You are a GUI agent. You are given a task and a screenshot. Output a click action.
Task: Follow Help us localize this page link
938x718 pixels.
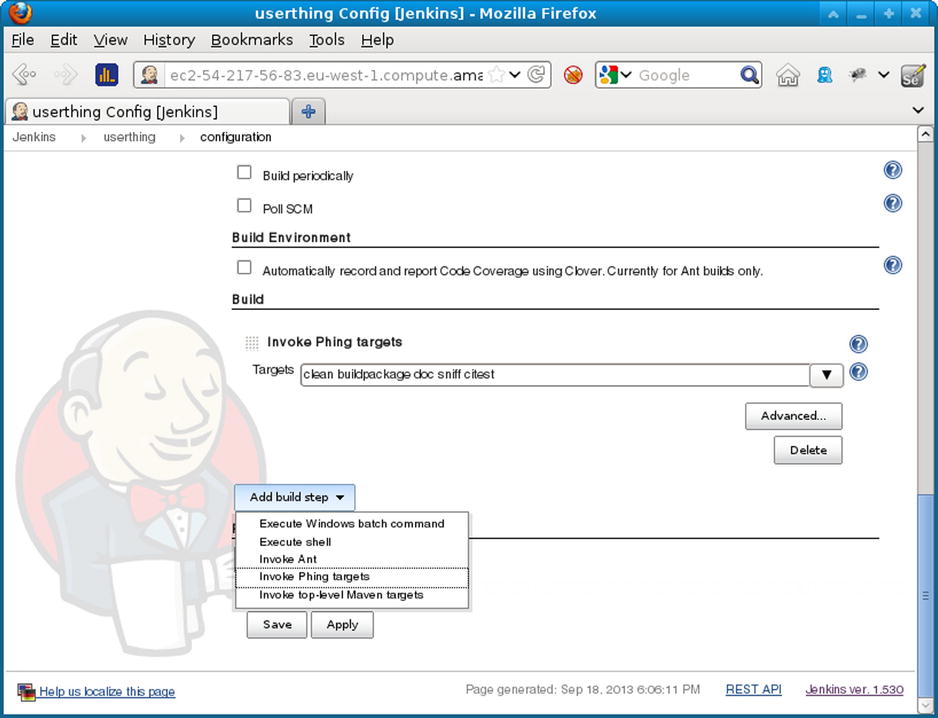[107, 692]
